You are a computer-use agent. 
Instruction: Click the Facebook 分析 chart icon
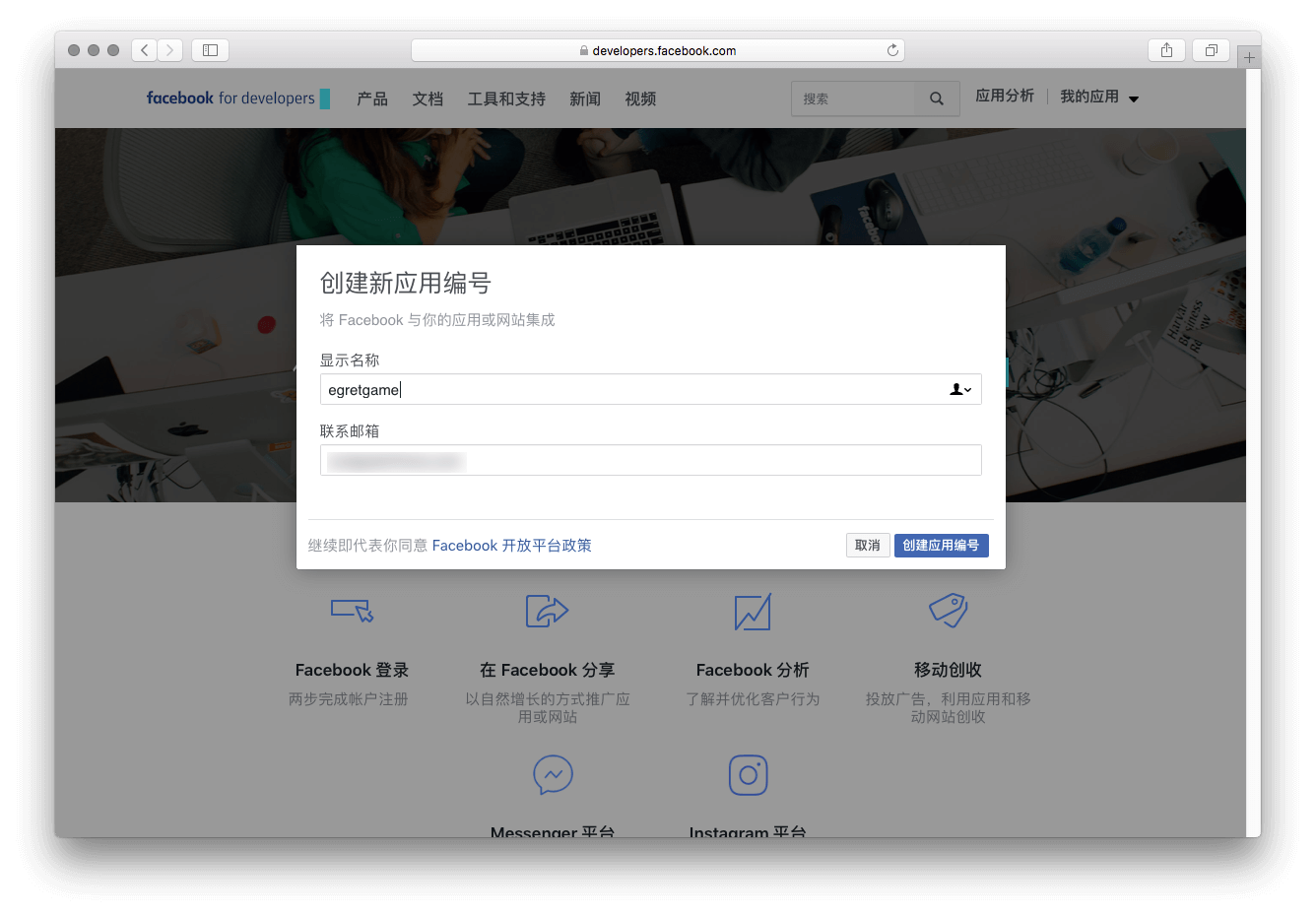click(753, 611)
